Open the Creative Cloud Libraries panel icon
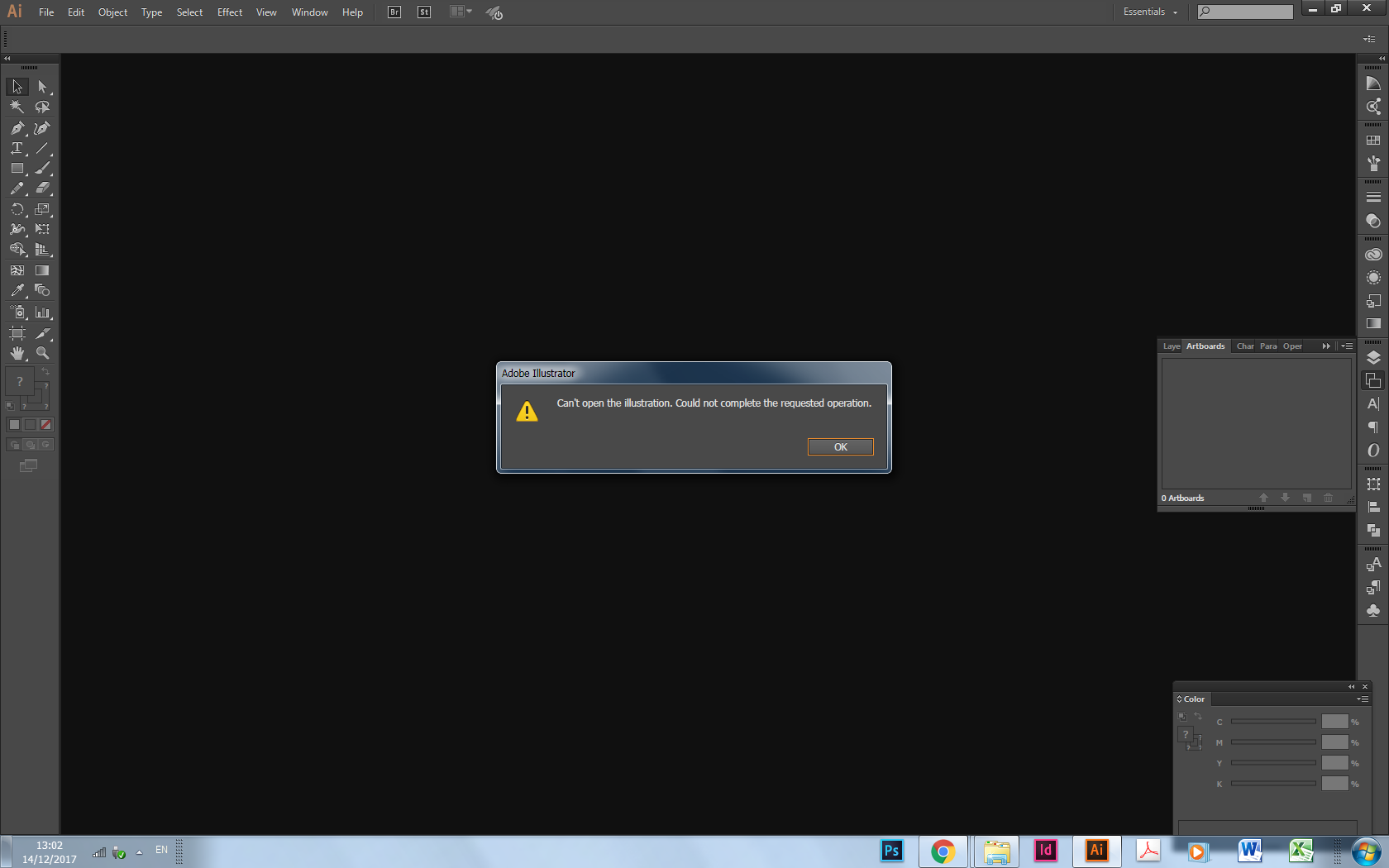1389x868 pixels. (x=1373, y=255)
